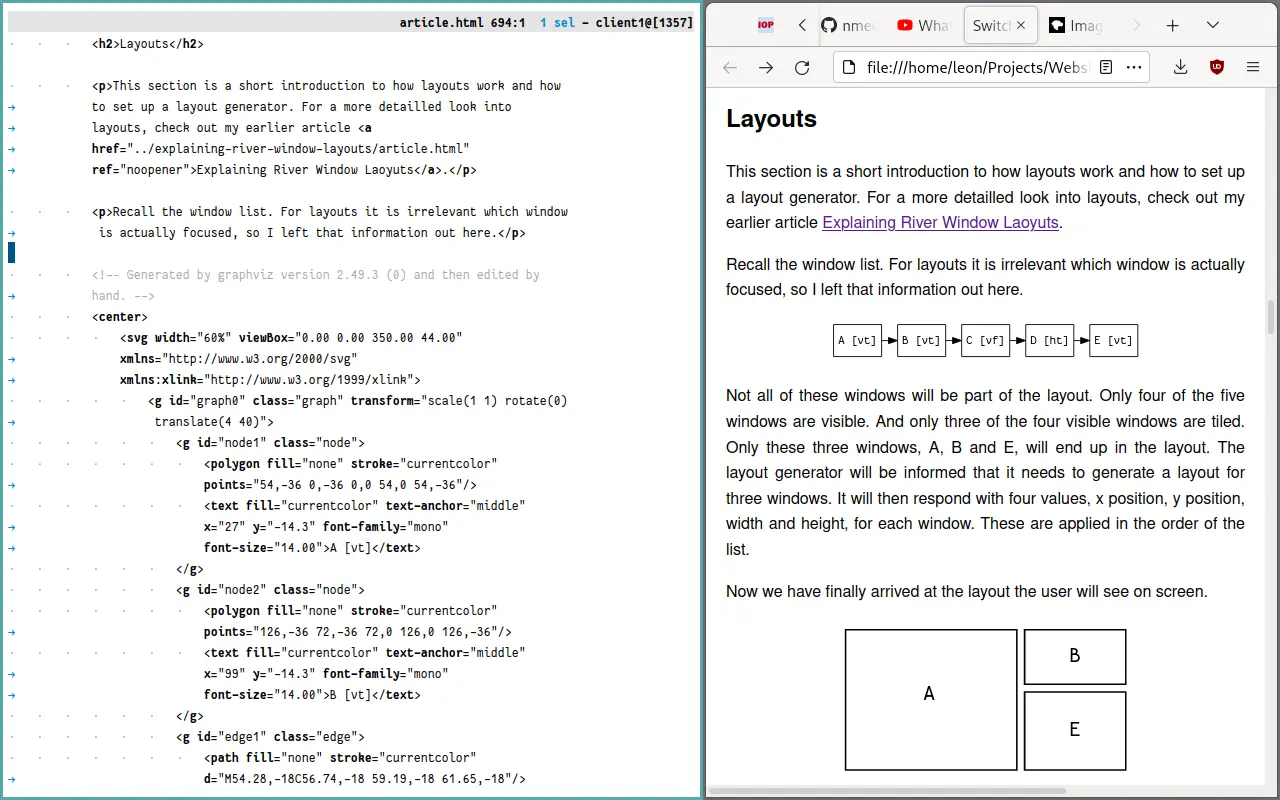This screenshot has height=800, width=1280.
Task: Click the xmlns:xlink attribute line
Action: click(x=270, y=380)
